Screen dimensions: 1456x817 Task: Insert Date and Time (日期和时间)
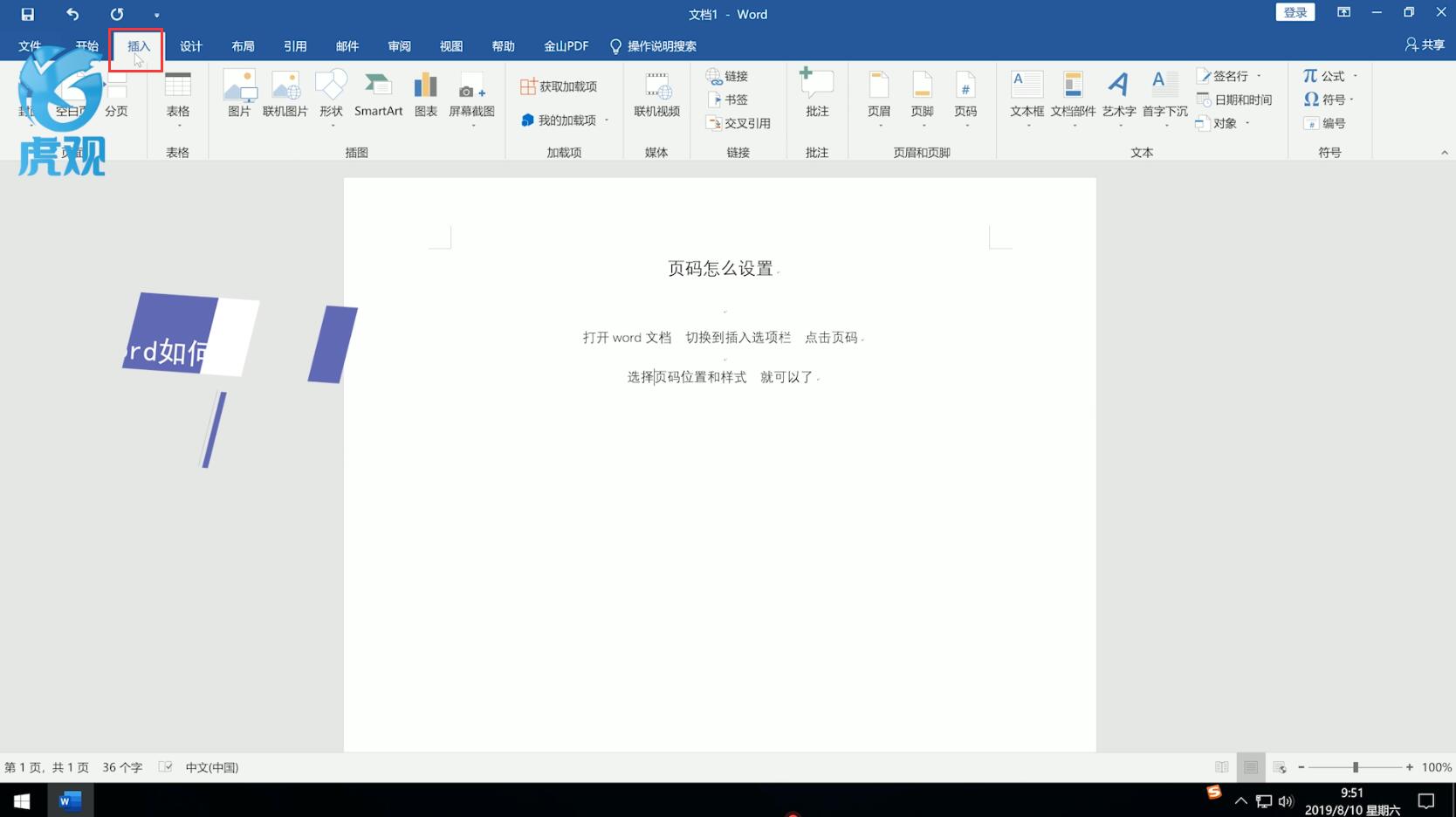click(1234, 100)
